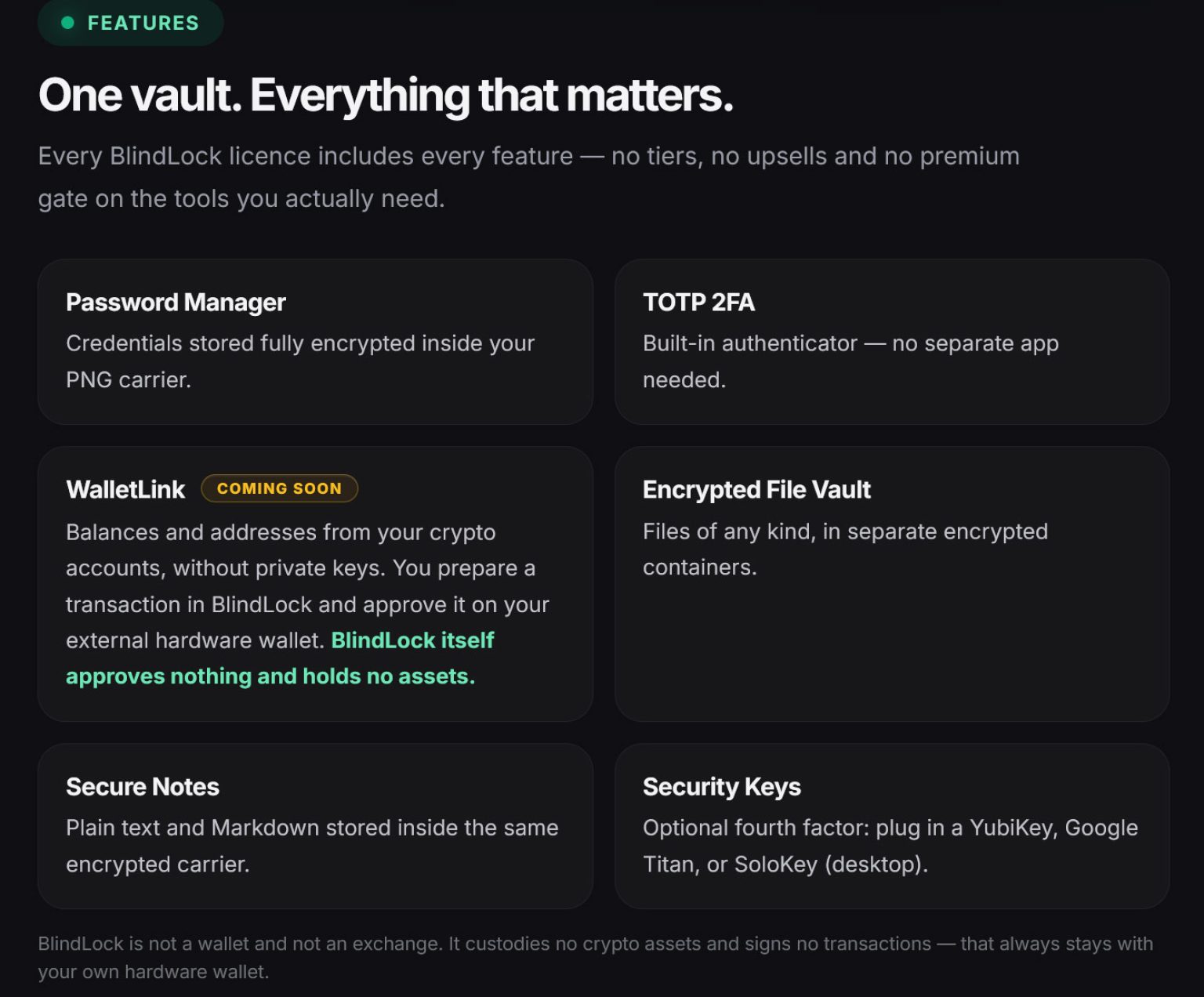This screenshot has width=1204, height=997.
Task: Click the Plain text and Markdown description
Action: (312, 846)
